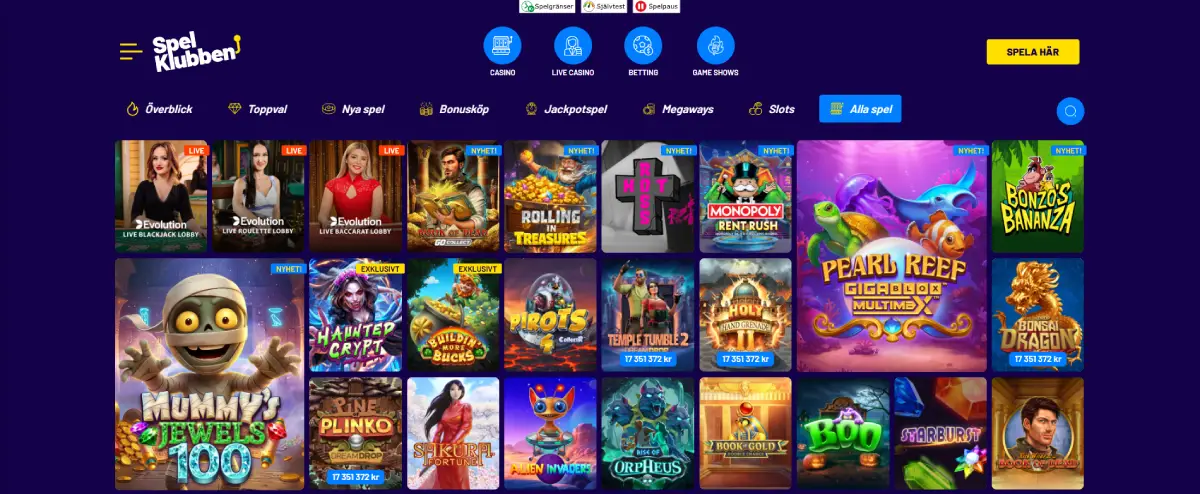Open the hamburger menu beside the logo
This screenshot has width=1200, height=494.
pyautogui.click(x=130, y=51)
